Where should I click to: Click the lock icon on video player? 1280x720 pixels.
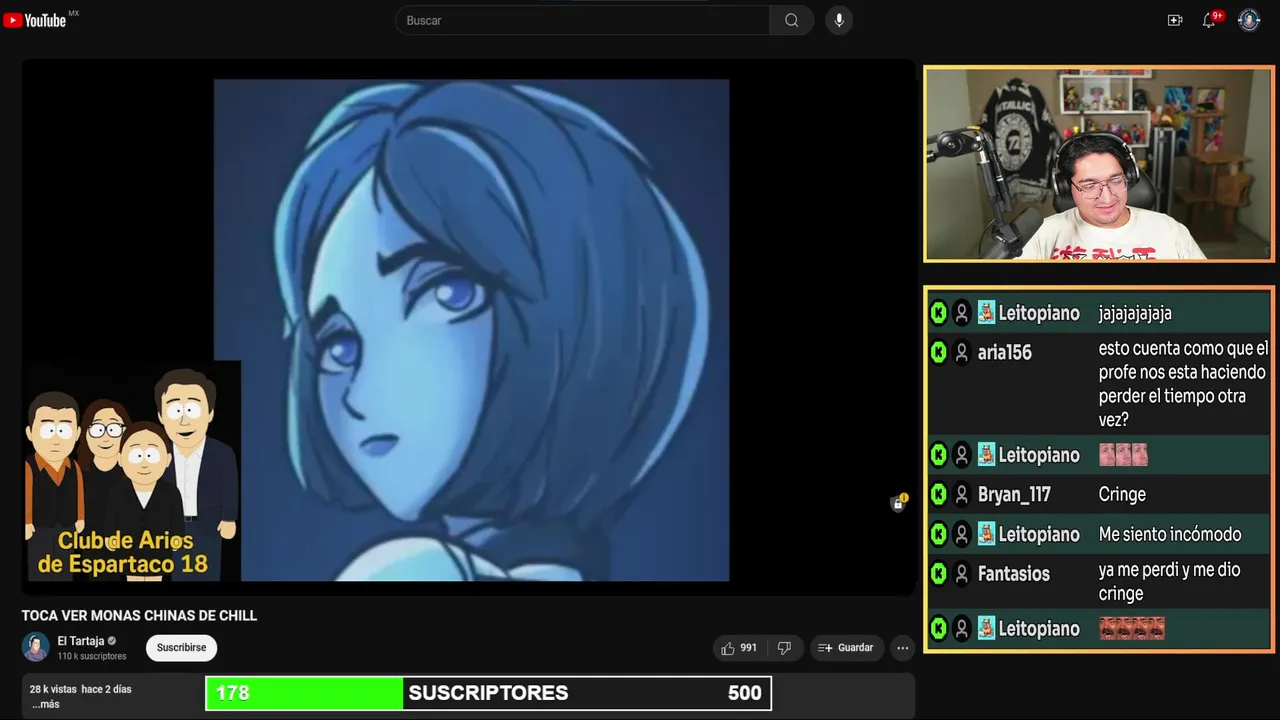[x=898, y=503]
